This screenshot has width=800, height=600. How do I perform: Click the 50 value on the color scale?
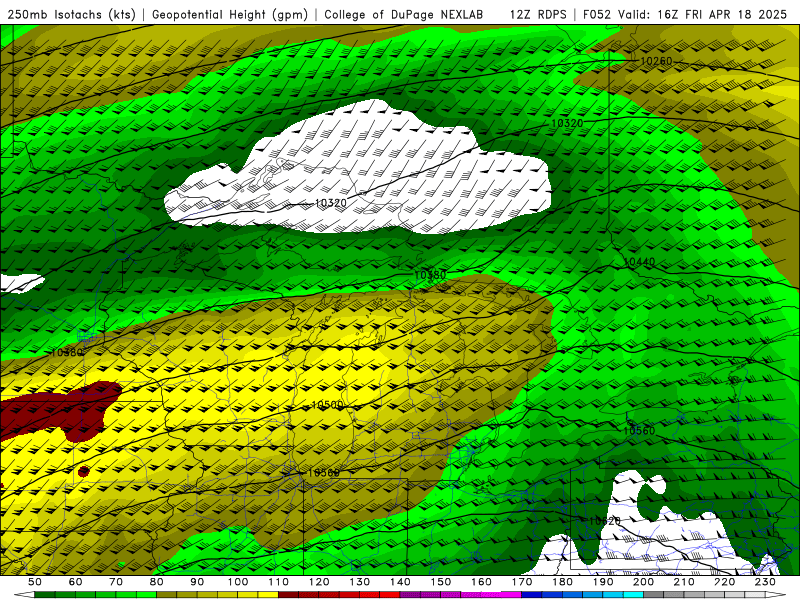coord(35,582)
